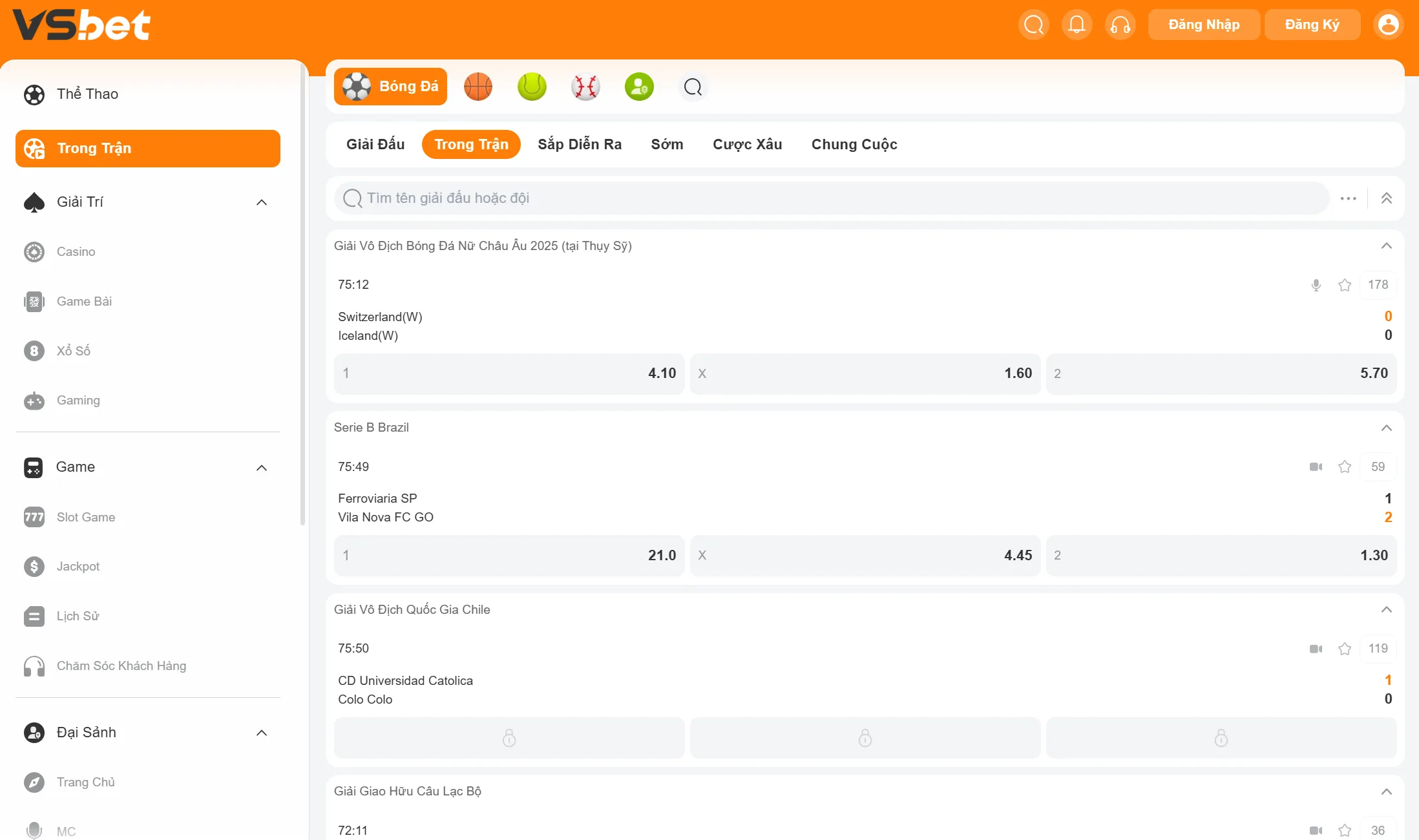1419x840 pixels.
Task: Open Lịch Sử in sidebar
Action: coord(148,616)
